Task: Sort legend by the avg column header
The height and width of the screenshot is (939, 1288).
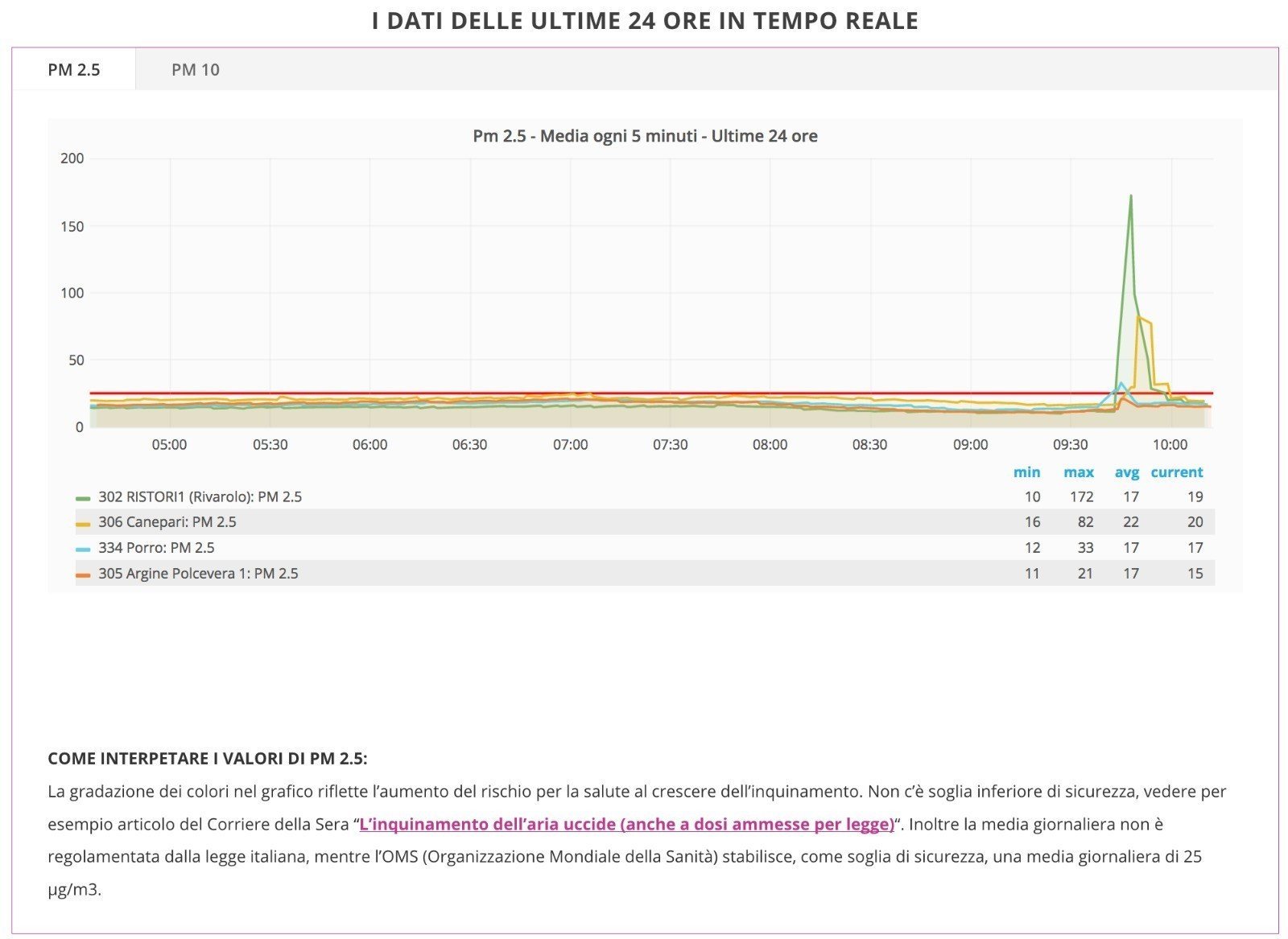Action: coord(1127,472)
